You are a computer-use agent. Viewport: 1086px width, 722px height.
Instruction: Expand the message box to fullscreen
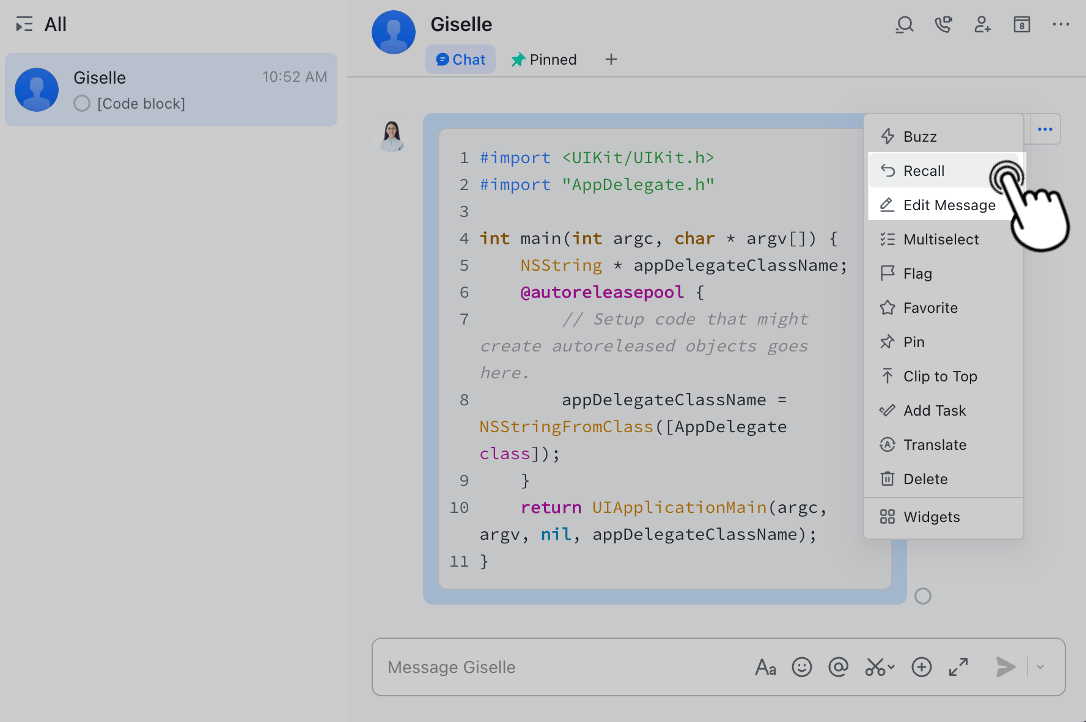958,667
